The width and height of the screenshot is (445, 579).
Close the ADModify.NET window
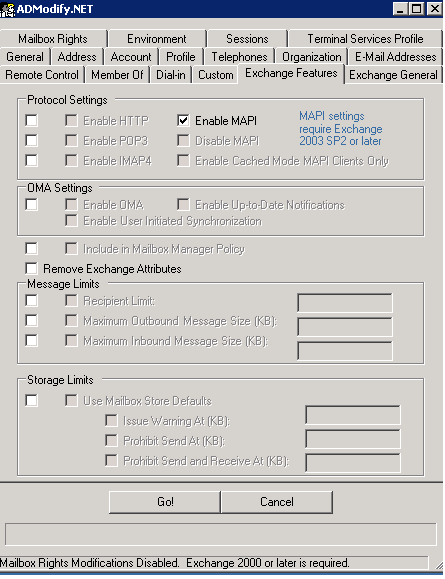click(435, 9)
